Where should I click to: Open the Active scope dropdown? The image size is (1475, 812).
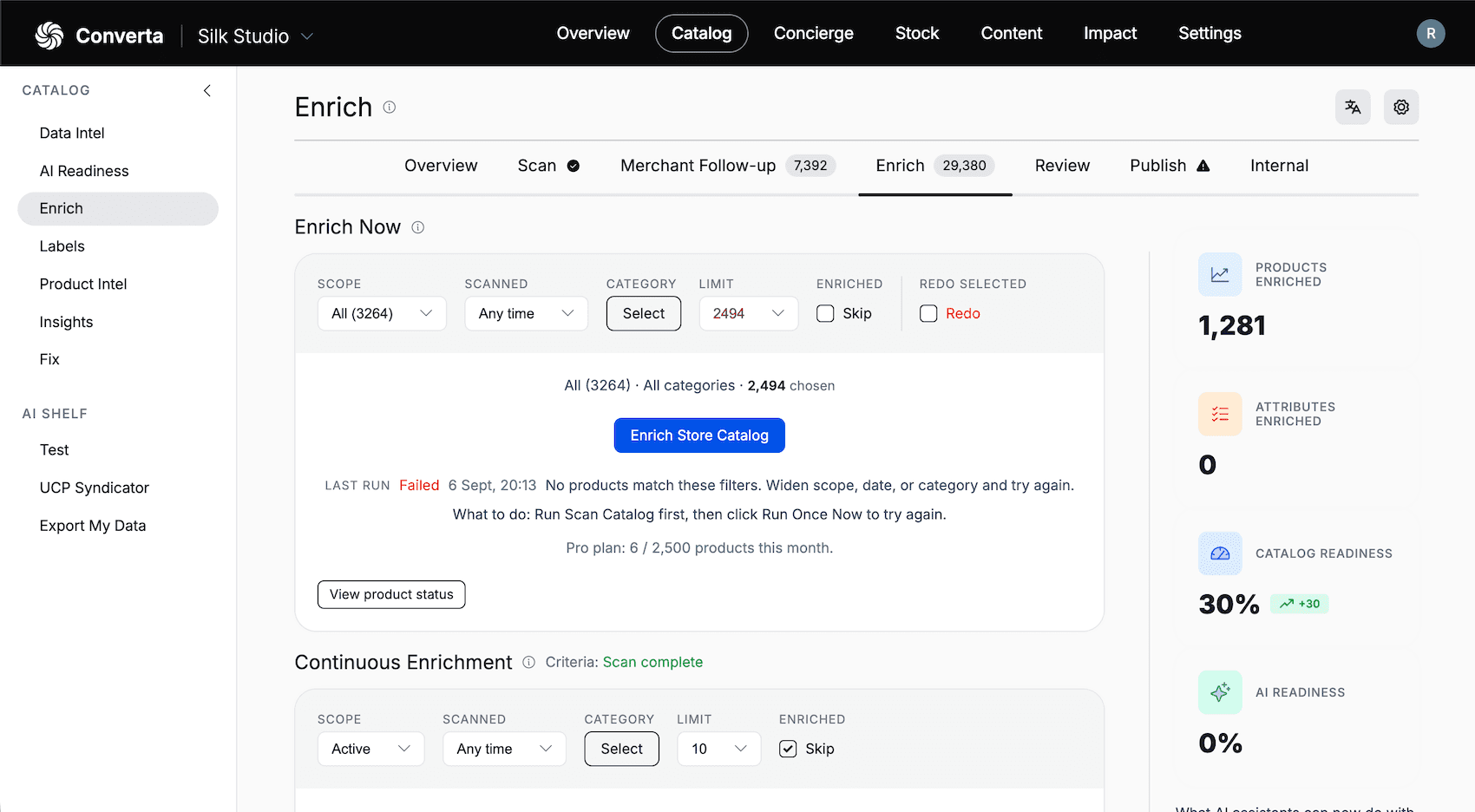click(x=370, y=749)
